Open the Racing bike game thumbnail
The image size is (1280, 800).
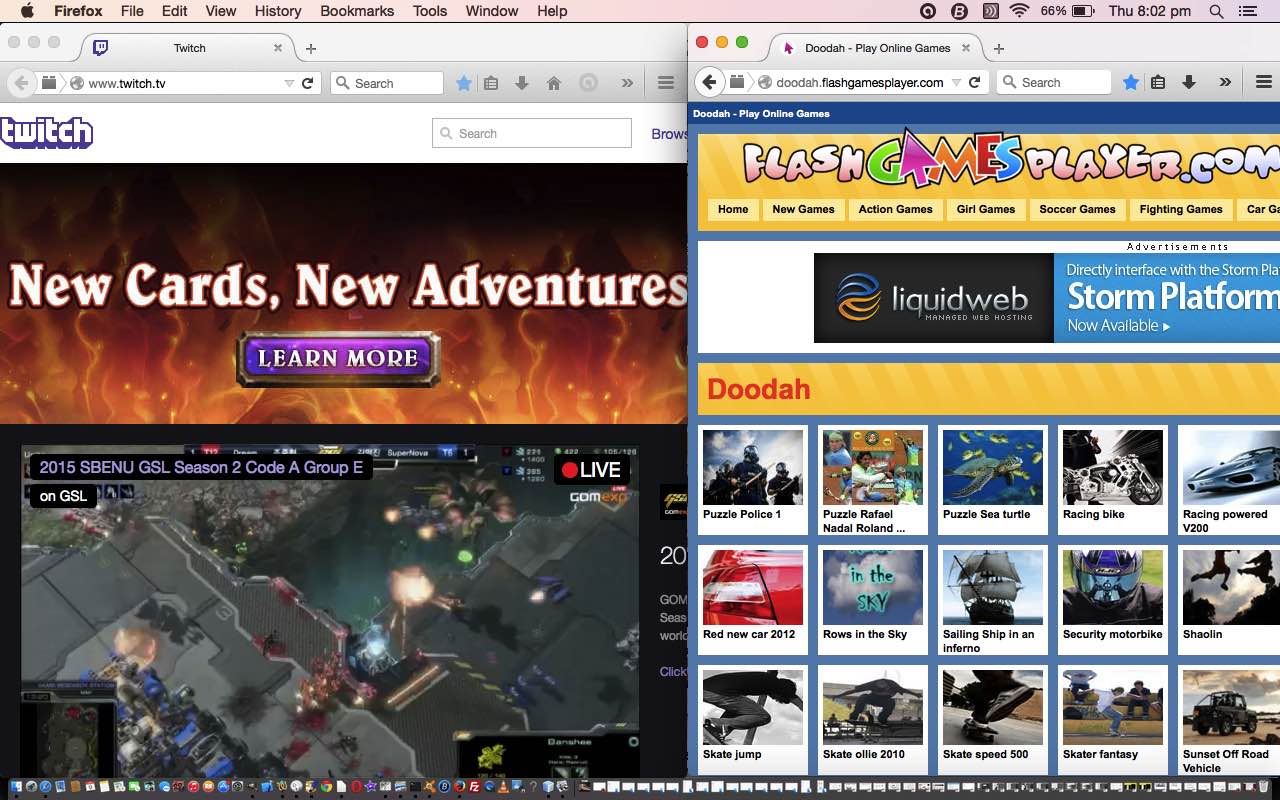pyautogui.click(x=1113, y=467)
